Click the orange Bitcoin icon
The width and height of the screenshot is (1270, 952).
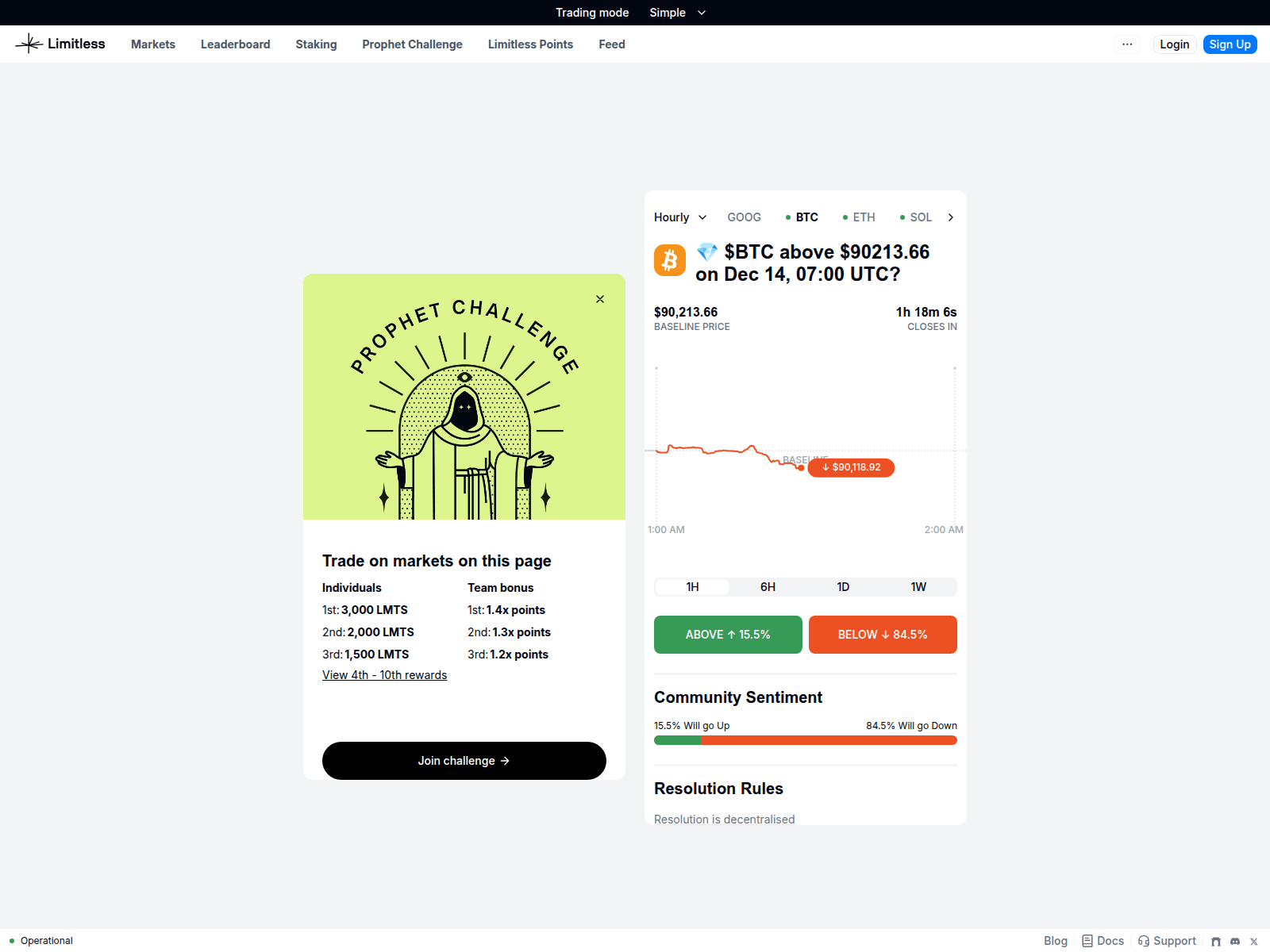(670, 260)
